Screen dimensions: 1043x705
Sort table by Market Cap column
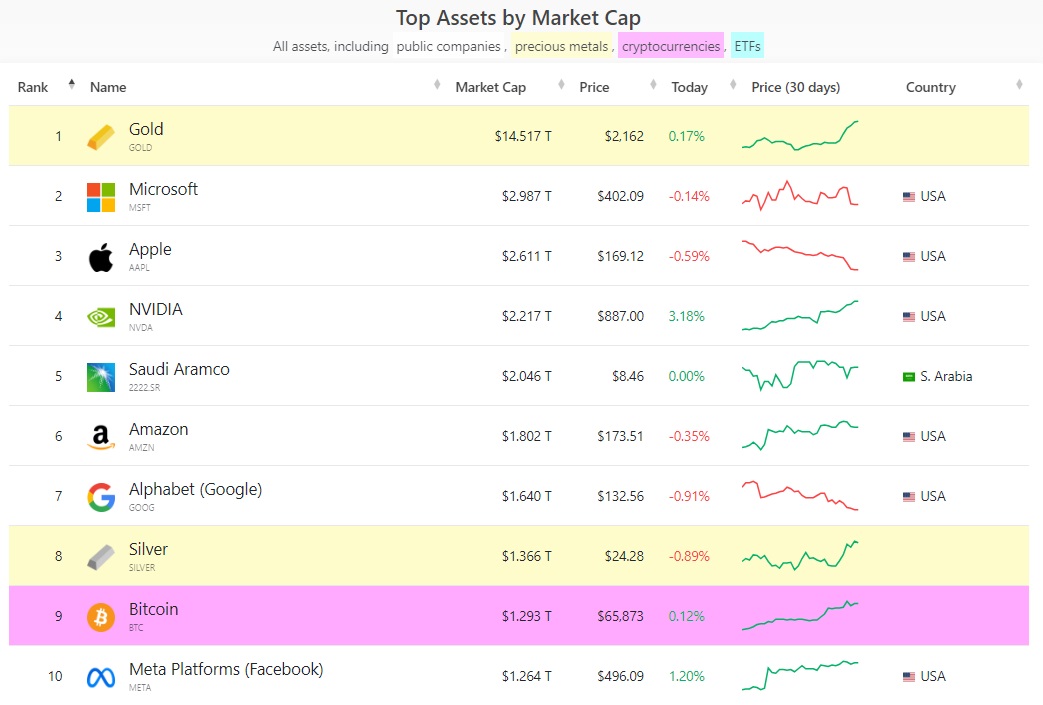tap(490, 87)
